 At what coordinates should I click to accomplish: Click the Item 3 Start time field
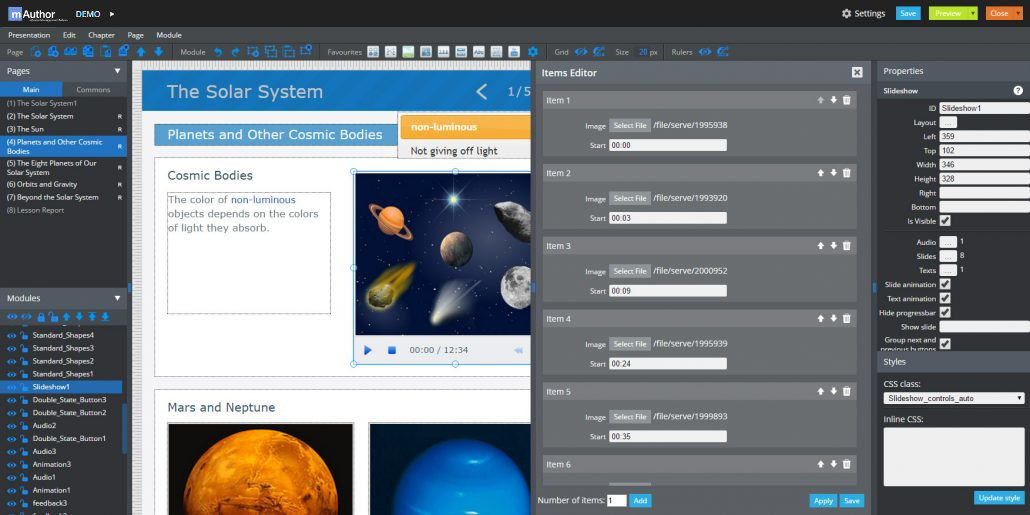tap(667, 290)
